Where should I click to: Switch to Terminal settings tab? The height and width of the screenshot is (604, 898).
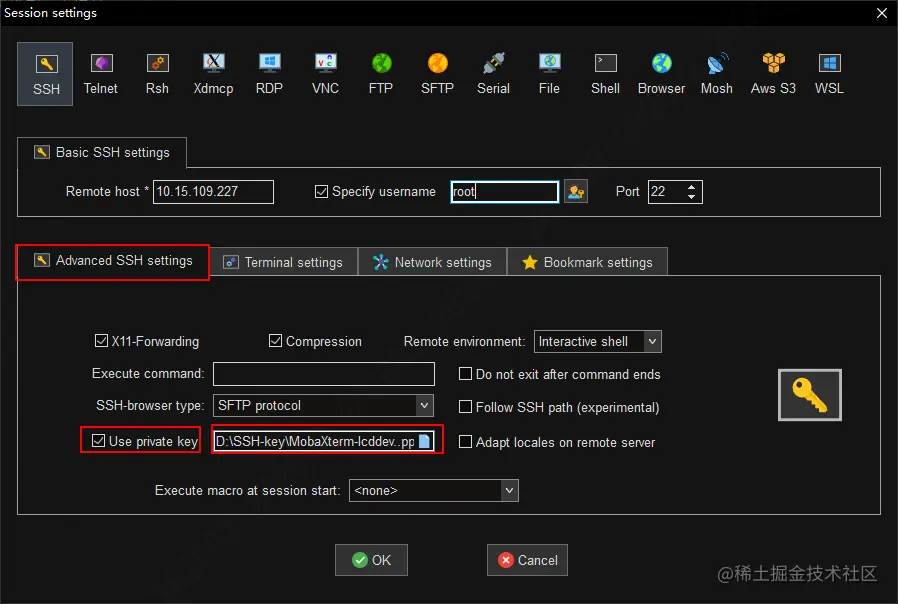tap(283, 262)
